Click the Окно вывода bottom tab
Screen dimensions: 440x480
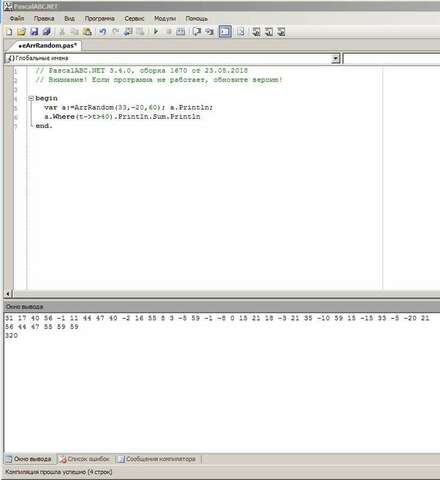point(29,459)
